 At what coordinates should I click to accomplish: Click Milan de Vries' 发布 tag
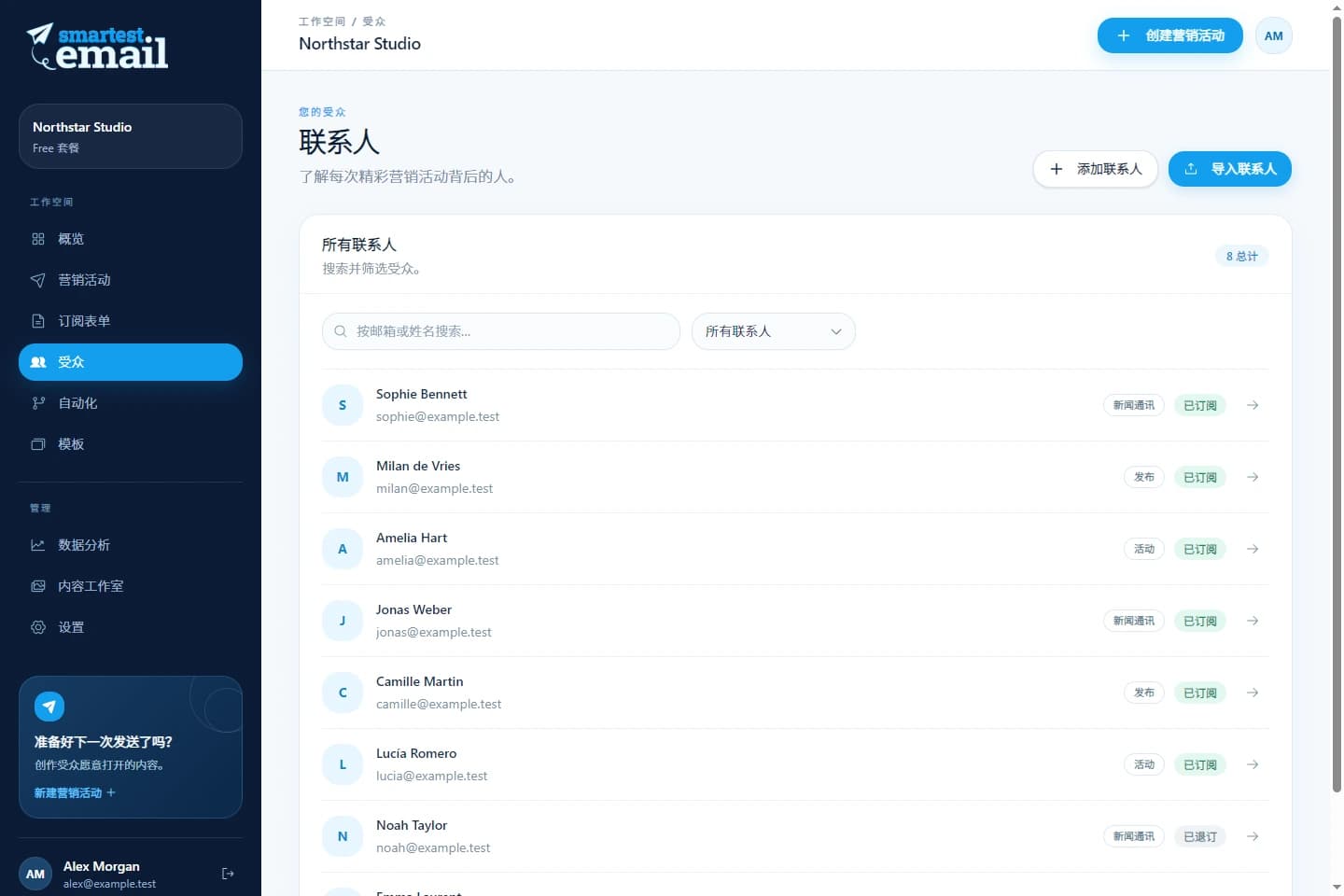click(1144, 477)
